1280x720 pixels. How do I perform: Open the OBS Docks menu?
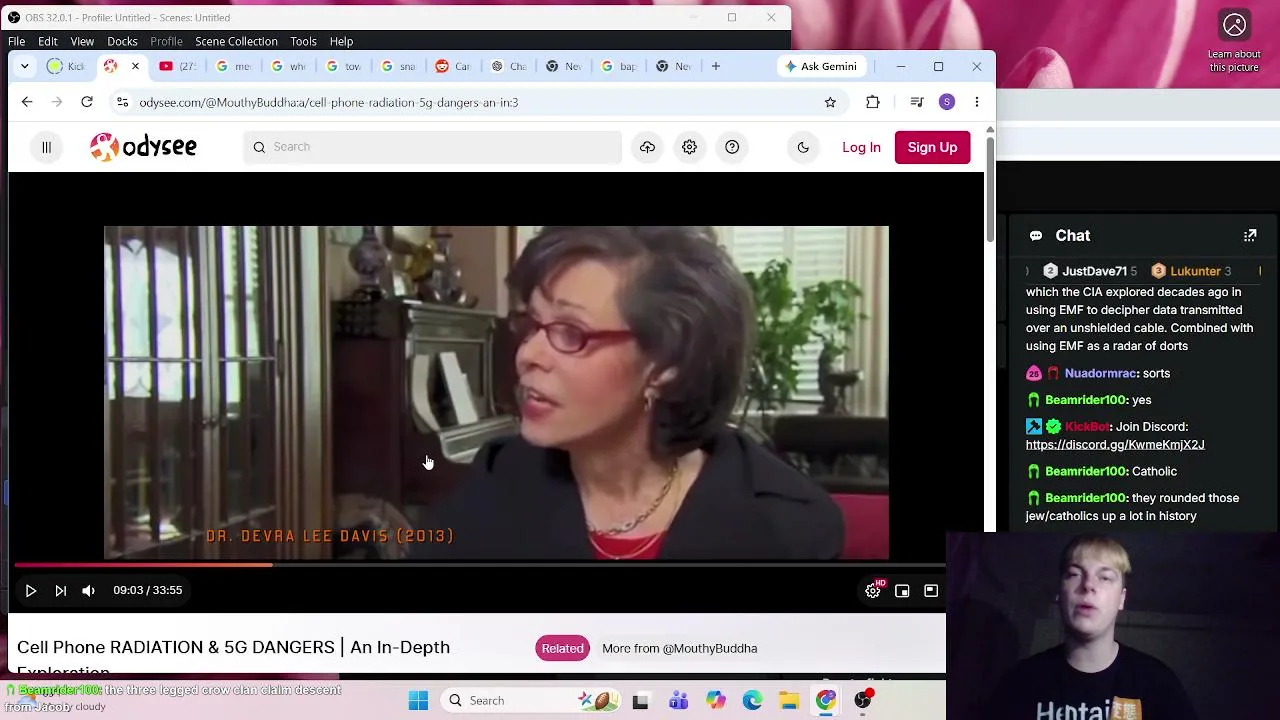point(122,41)
